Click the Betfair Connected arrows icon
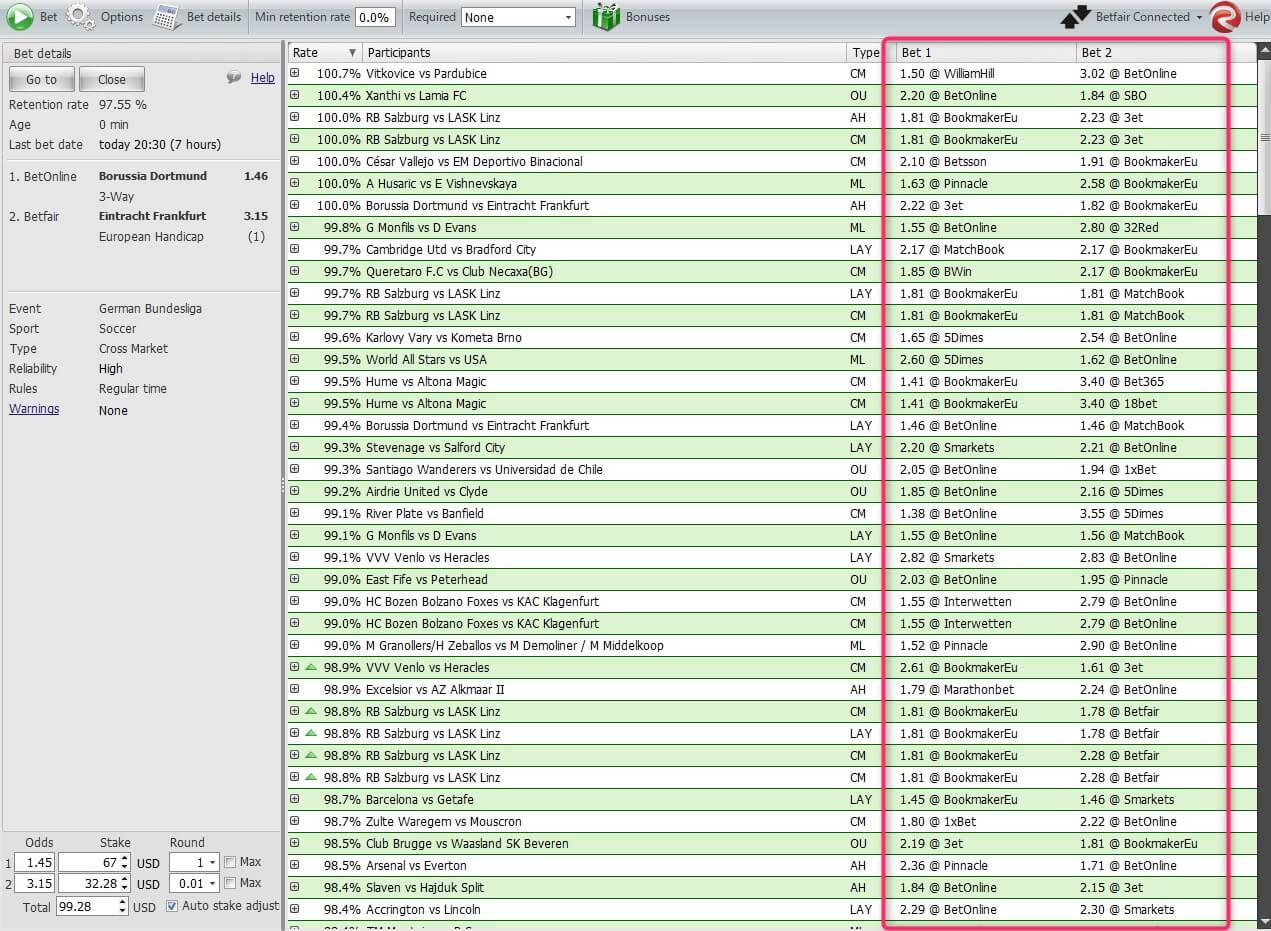 (1076, 17)
